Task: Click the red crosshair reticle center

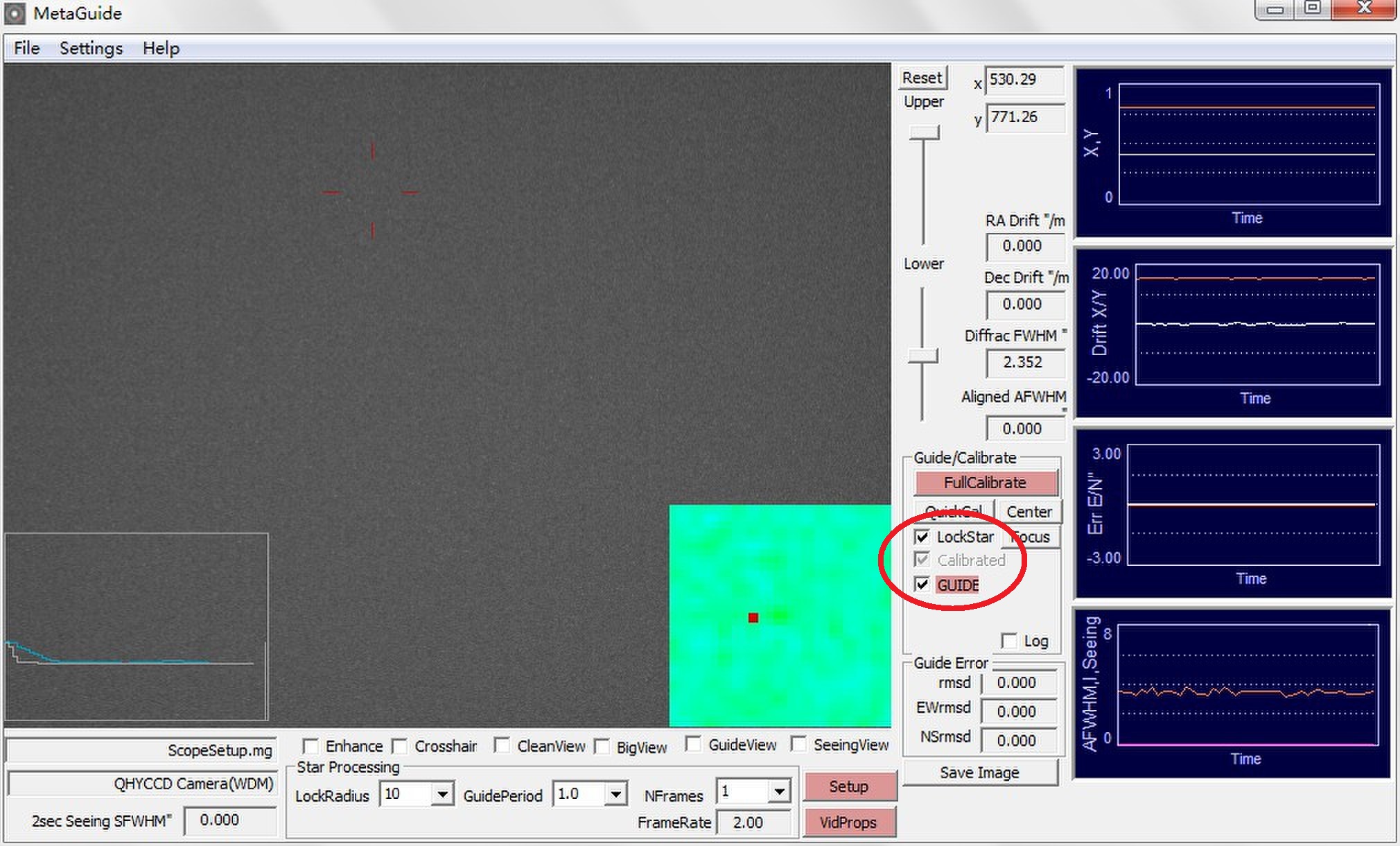Action: (372, 191)
